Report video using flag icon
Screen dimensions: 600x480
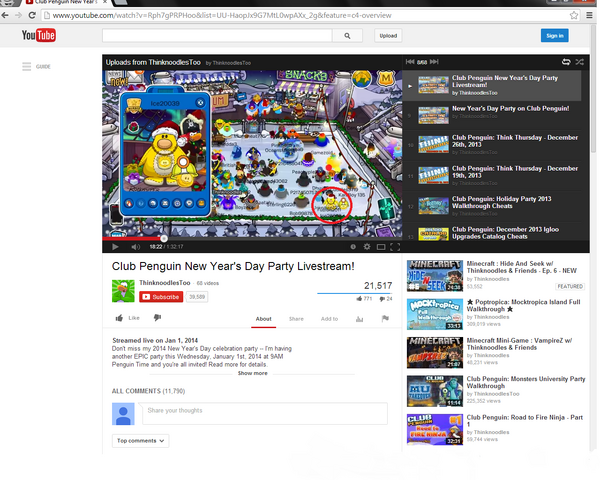pos(385,318)
